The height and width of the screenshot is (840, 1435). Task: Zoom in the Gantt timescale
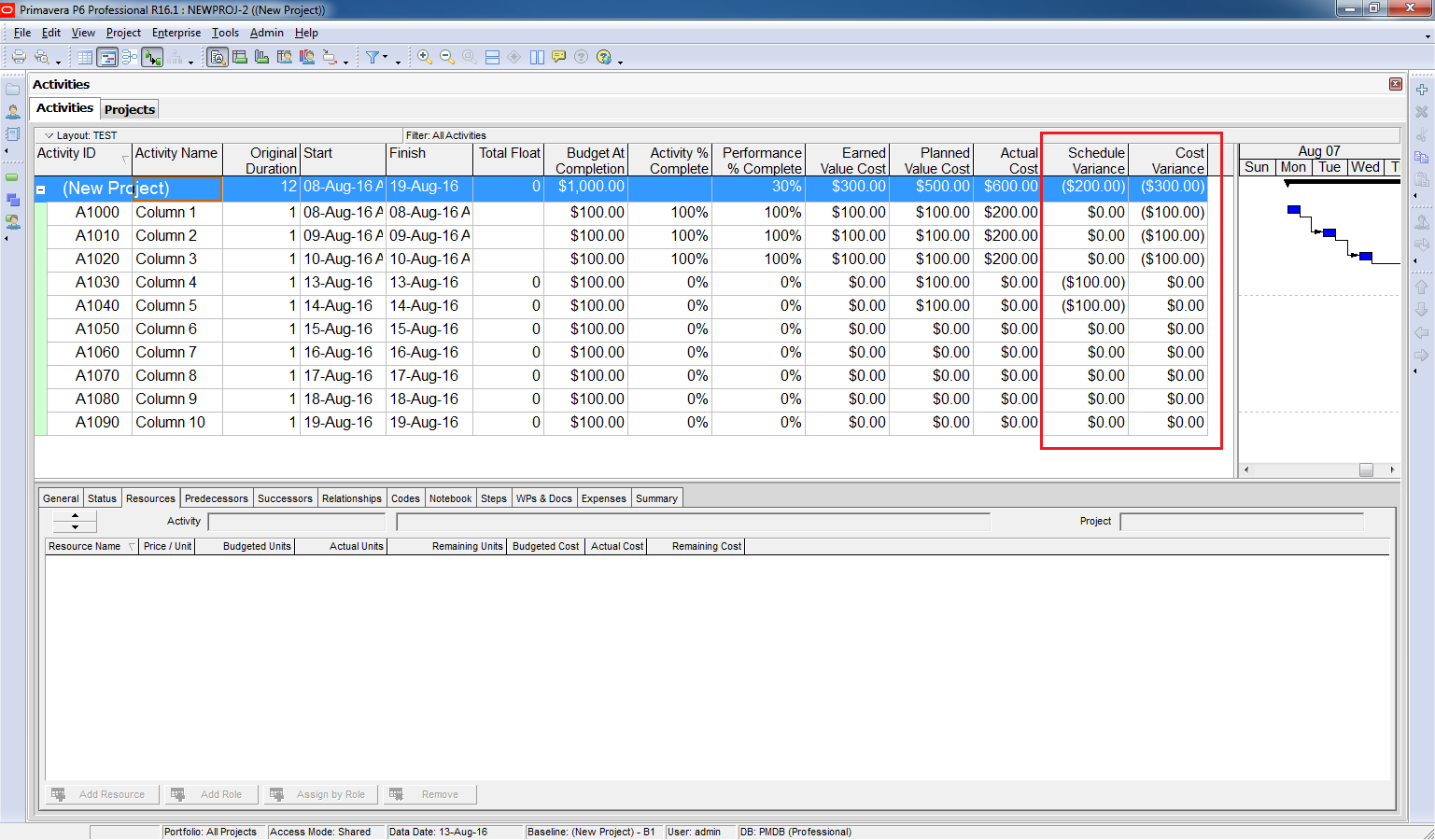pos(425,57)
